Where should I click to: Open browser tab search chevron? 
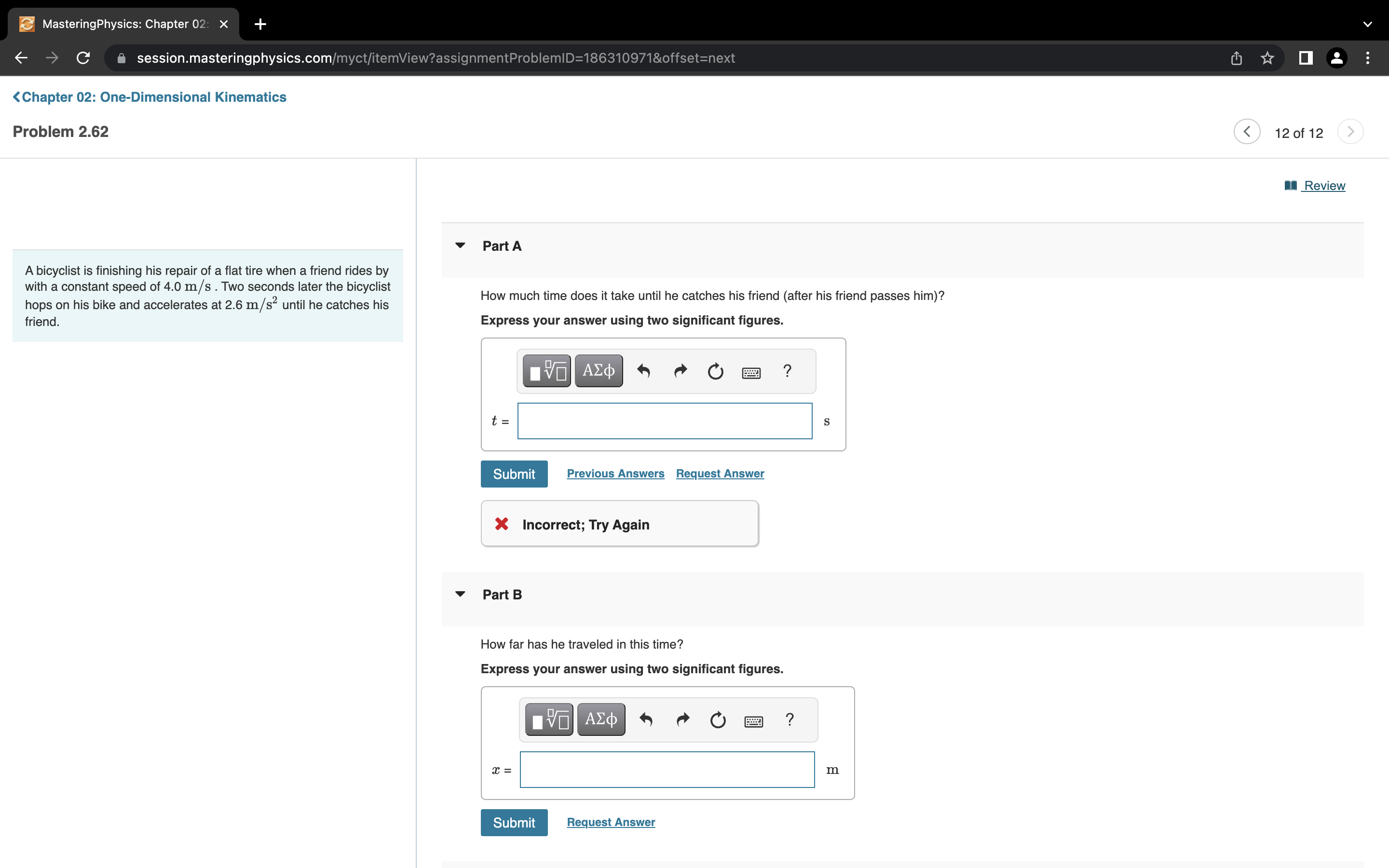(1367, 24)
